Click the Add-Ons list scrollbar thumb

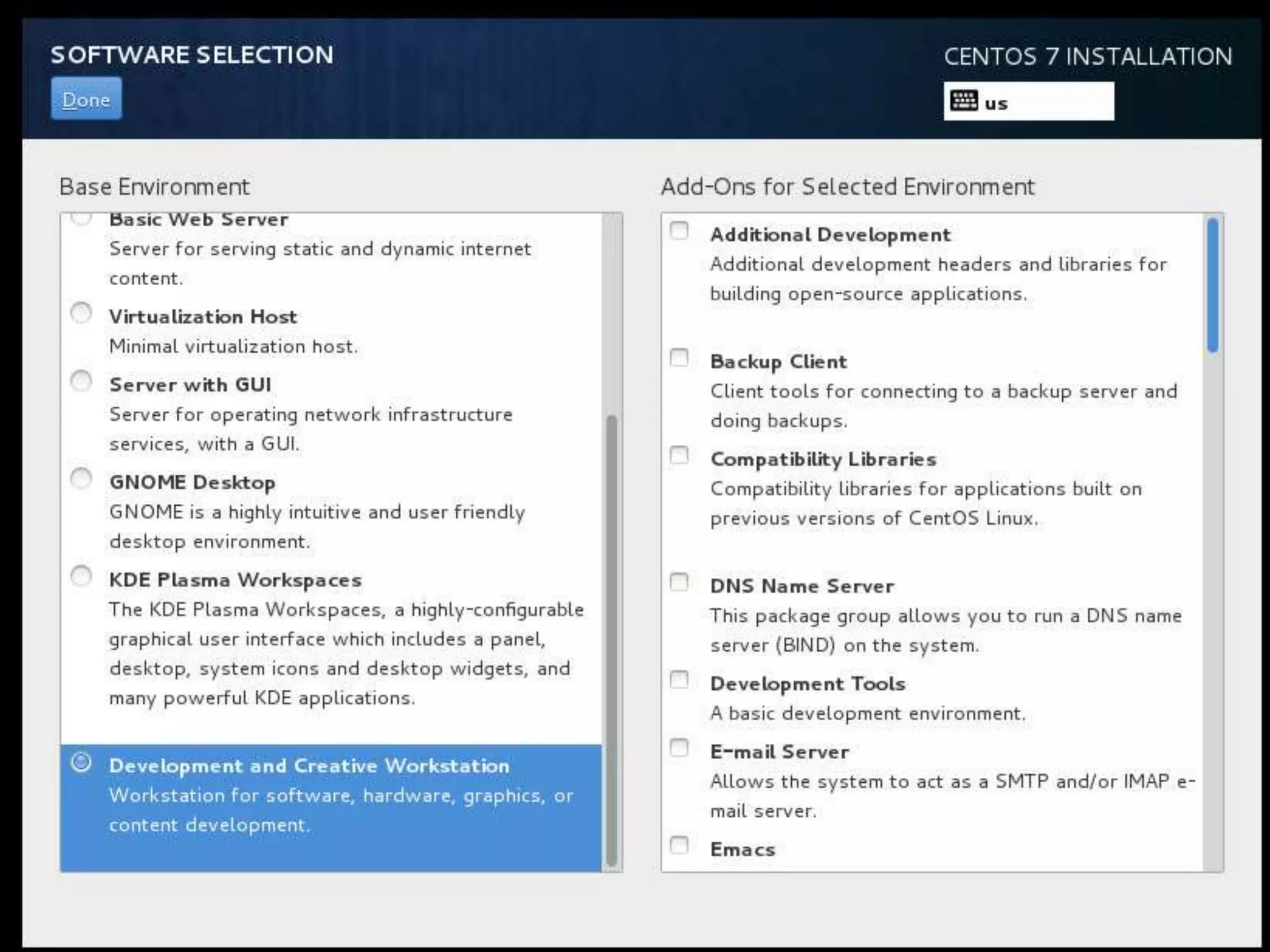pos(1213,285)
